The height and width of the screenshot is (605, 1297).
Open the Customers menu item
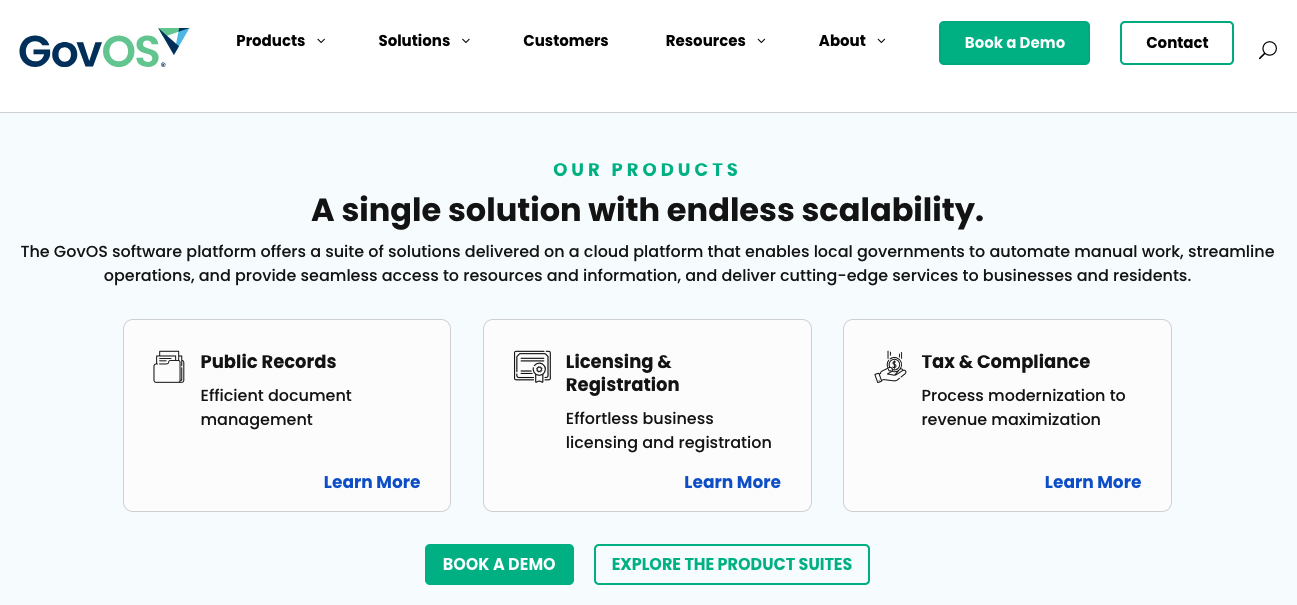coord(565,41)
